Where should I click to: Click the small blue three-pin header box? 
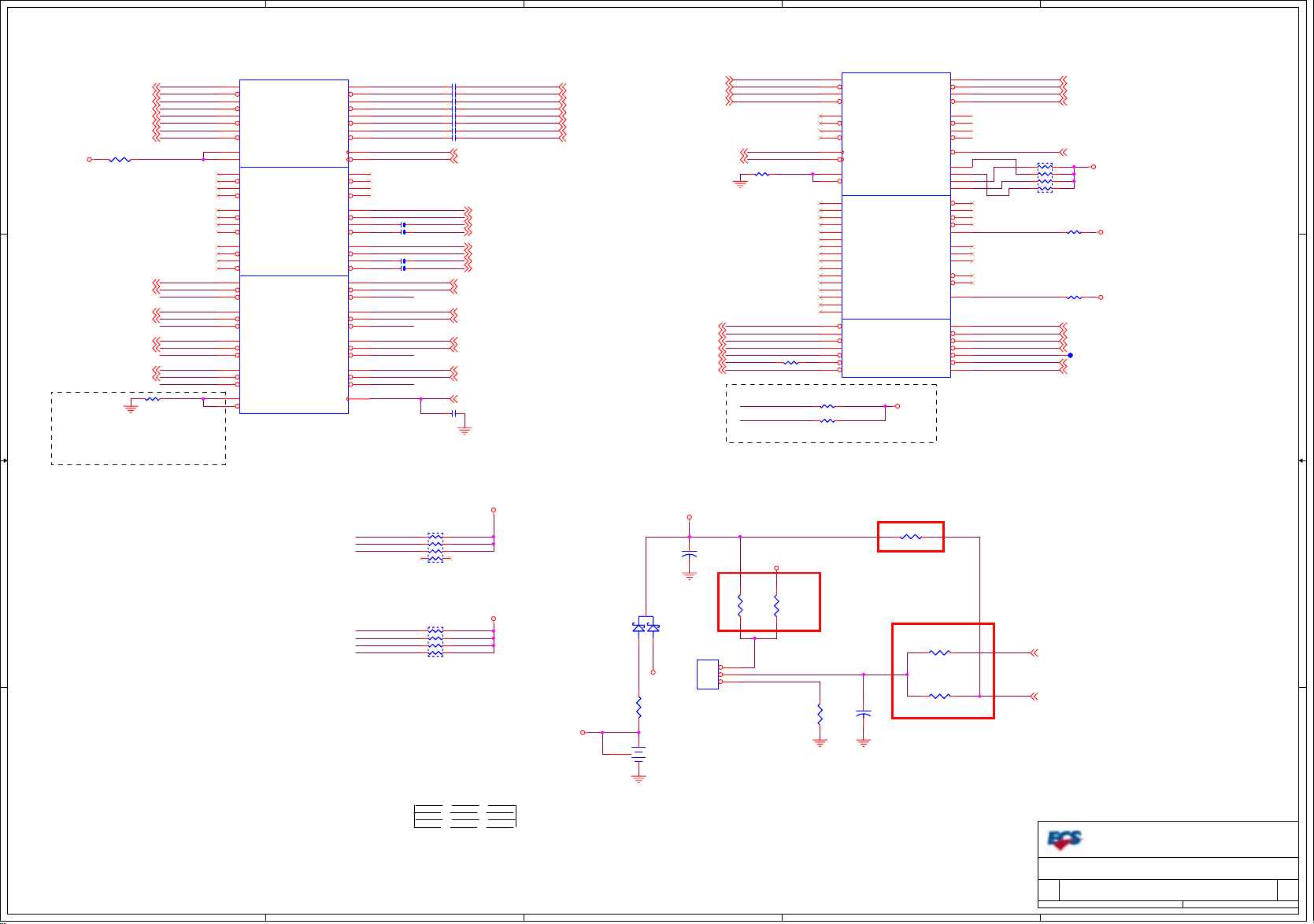coord(708,675)
